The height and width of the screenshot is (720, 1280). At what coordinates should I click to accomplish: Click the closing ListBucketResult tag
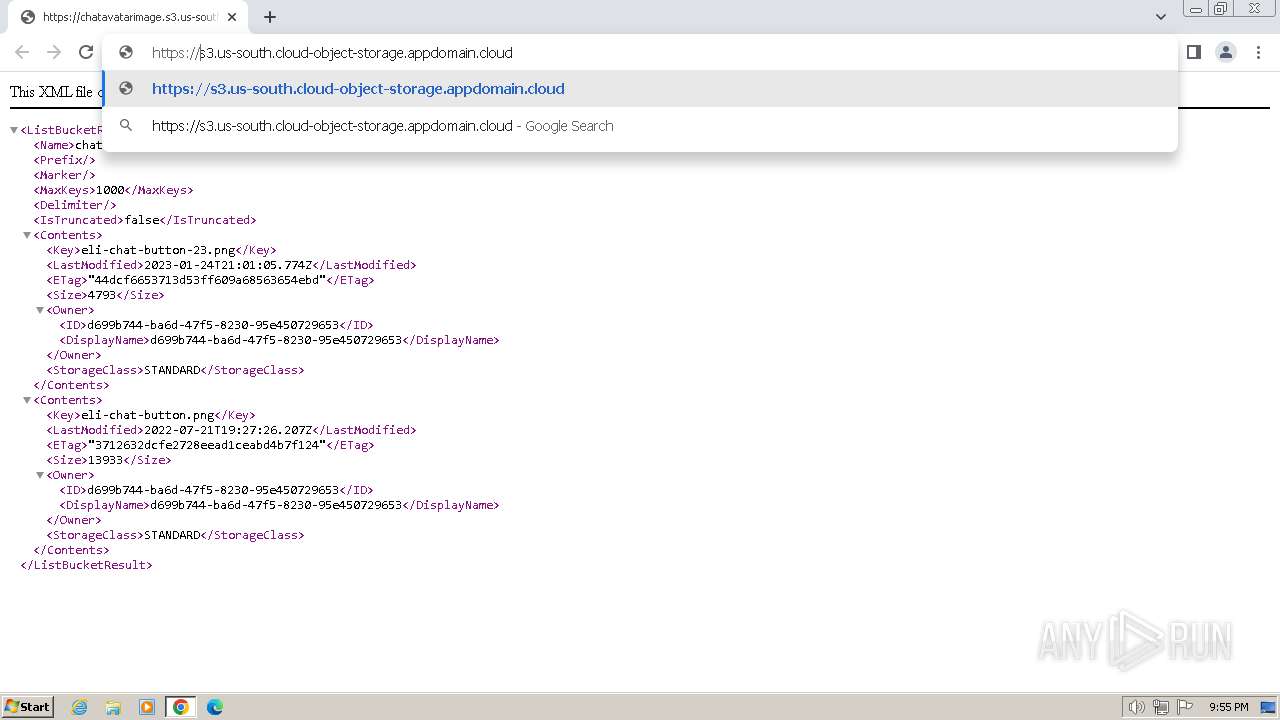(86, 565)
